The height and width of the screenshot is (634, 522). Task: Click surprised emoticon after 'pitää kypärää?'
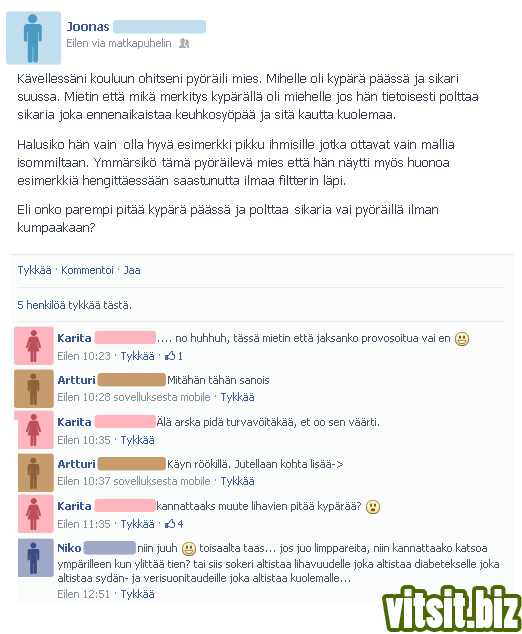(x=373, y=507)
